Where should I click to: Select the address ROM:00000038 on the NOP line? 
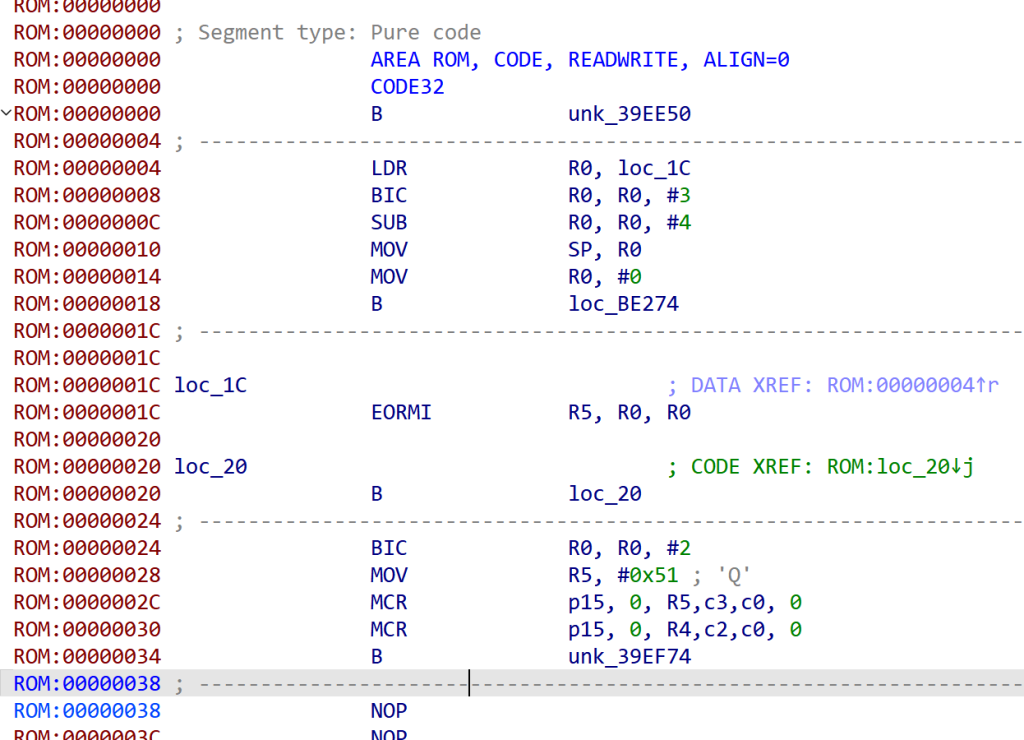87,711
